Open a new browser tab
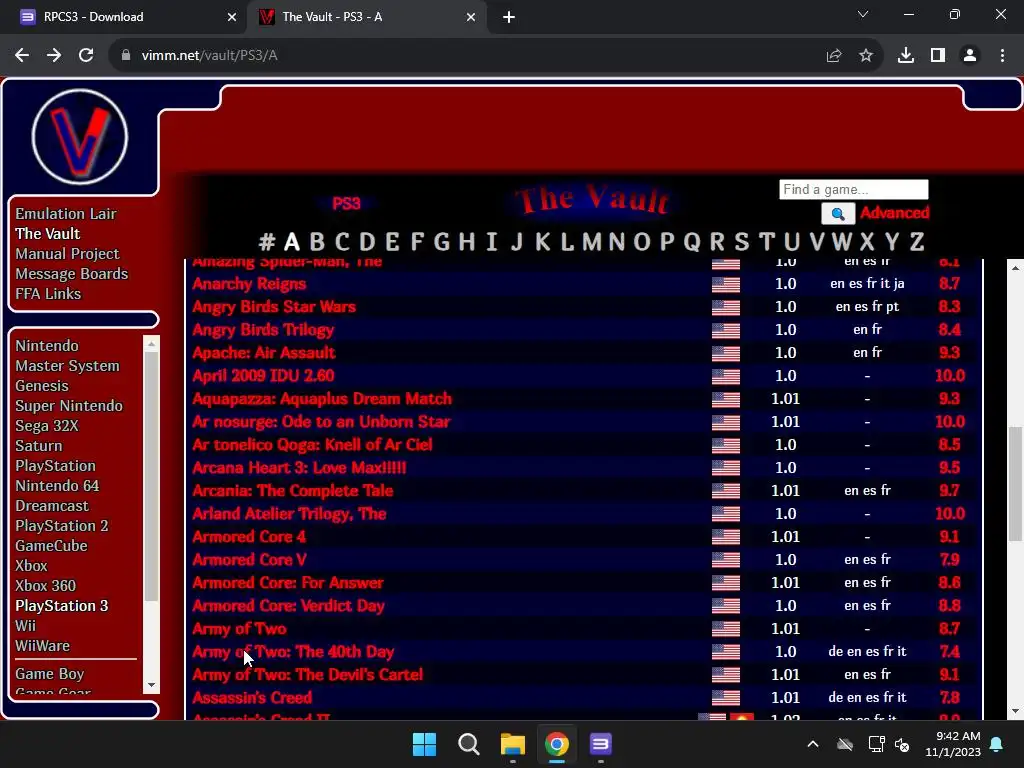The width and height of the screenshot is (1024, 768). point(509,17)
